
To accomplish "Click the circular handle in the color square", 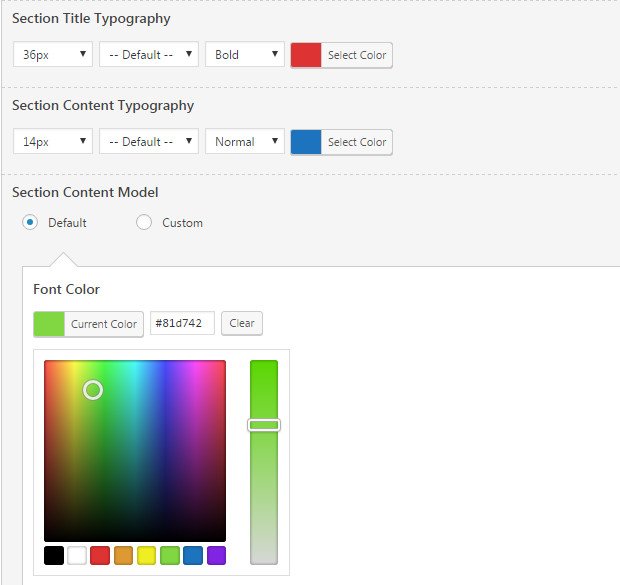I will click(93, 390).
